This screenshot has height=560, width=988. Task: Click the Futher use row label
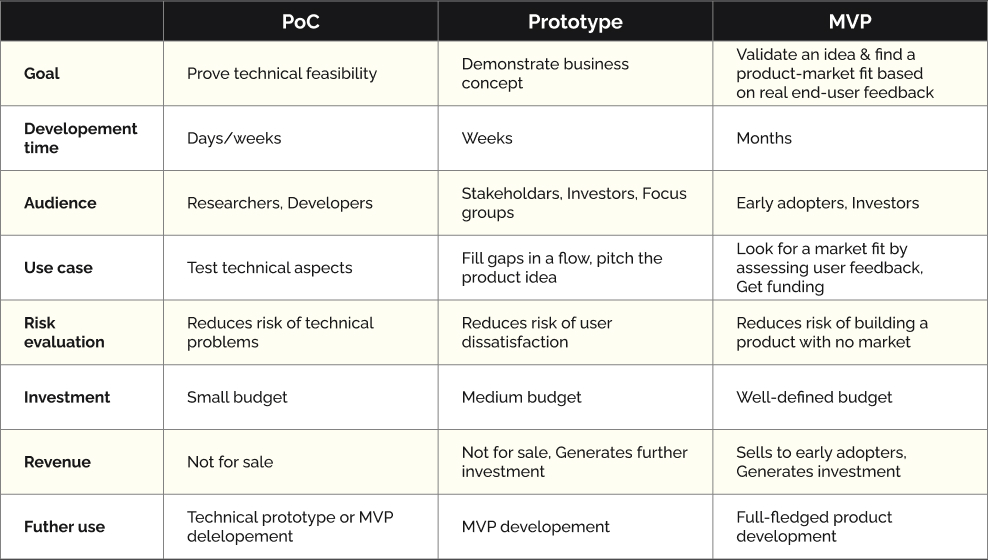click(64, 527)
